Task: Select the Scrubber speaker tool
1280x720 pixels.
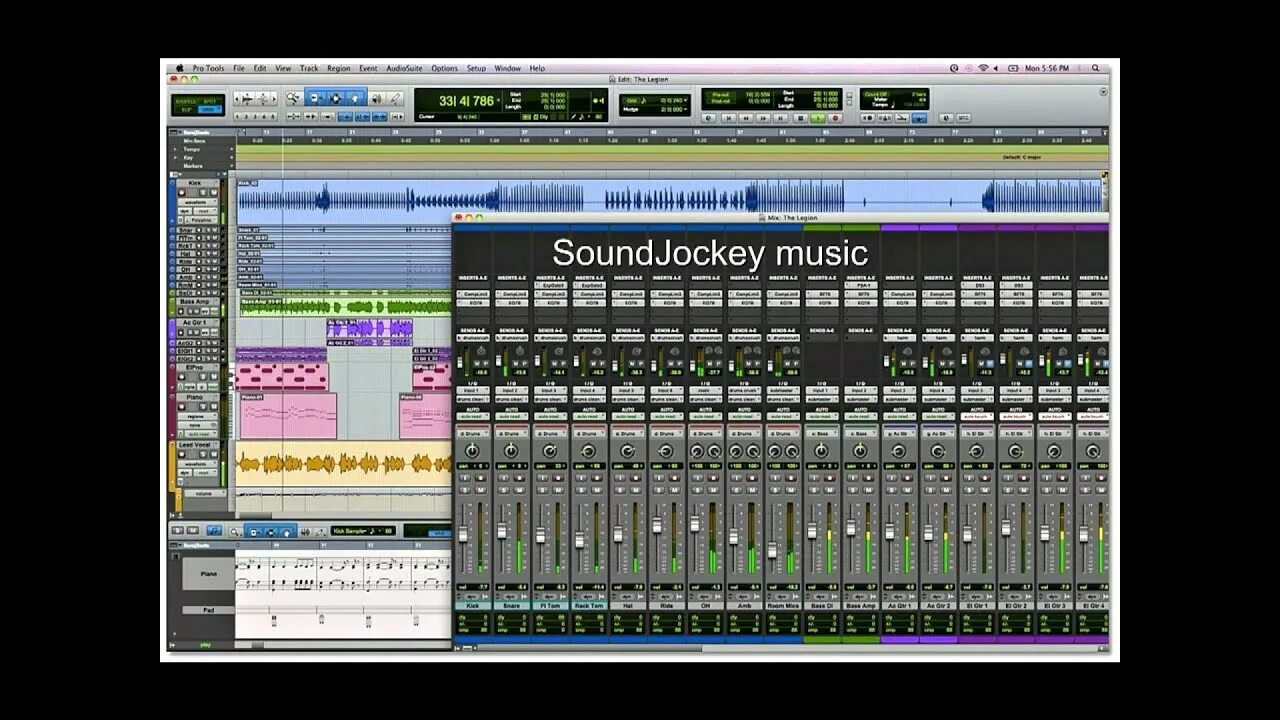Action: tap(376, 99)
